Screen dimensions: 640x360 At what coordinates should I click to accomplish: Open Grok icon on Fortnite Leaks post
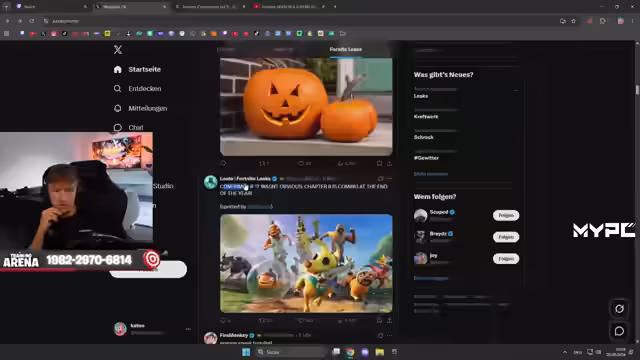point(380,179)
